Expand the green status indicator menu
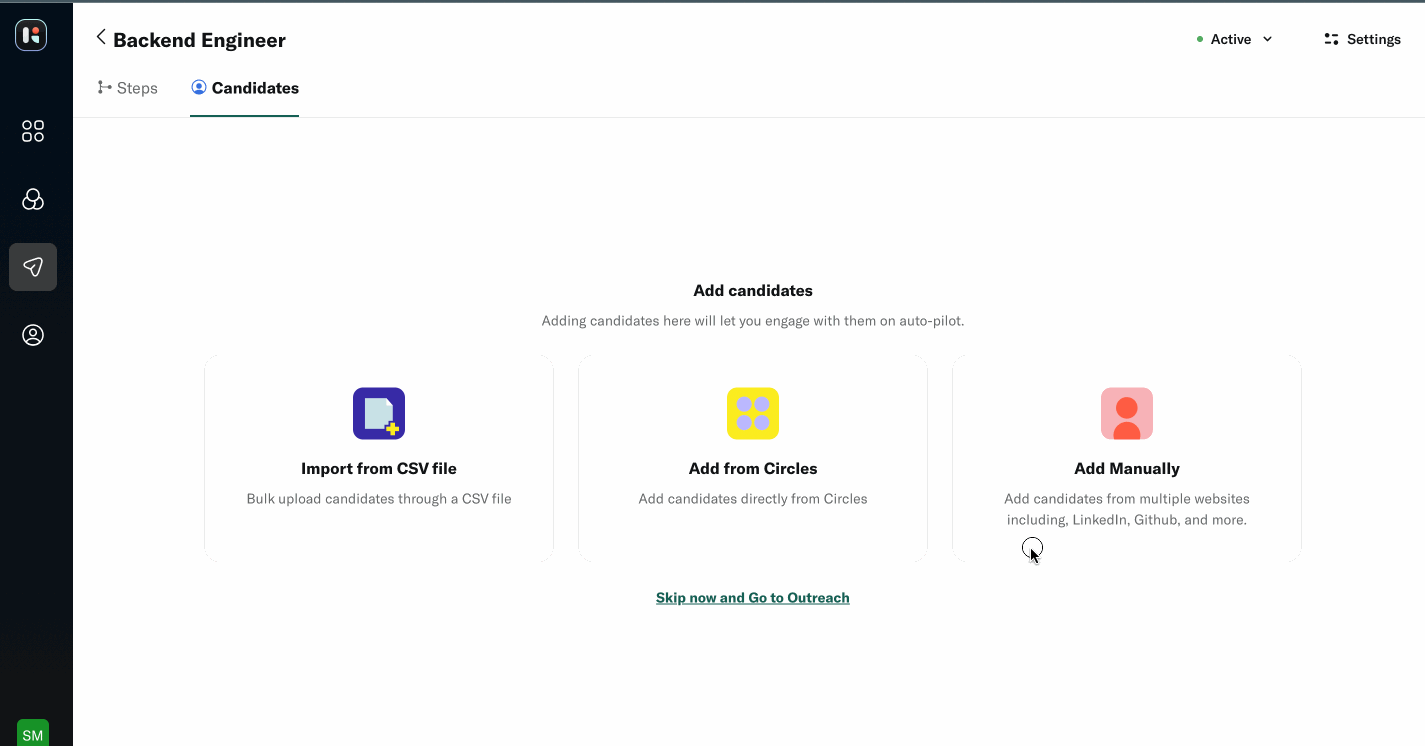The width and height of the screenshot is (1425, 746). pyautogui.click(x=1199, y=38)
